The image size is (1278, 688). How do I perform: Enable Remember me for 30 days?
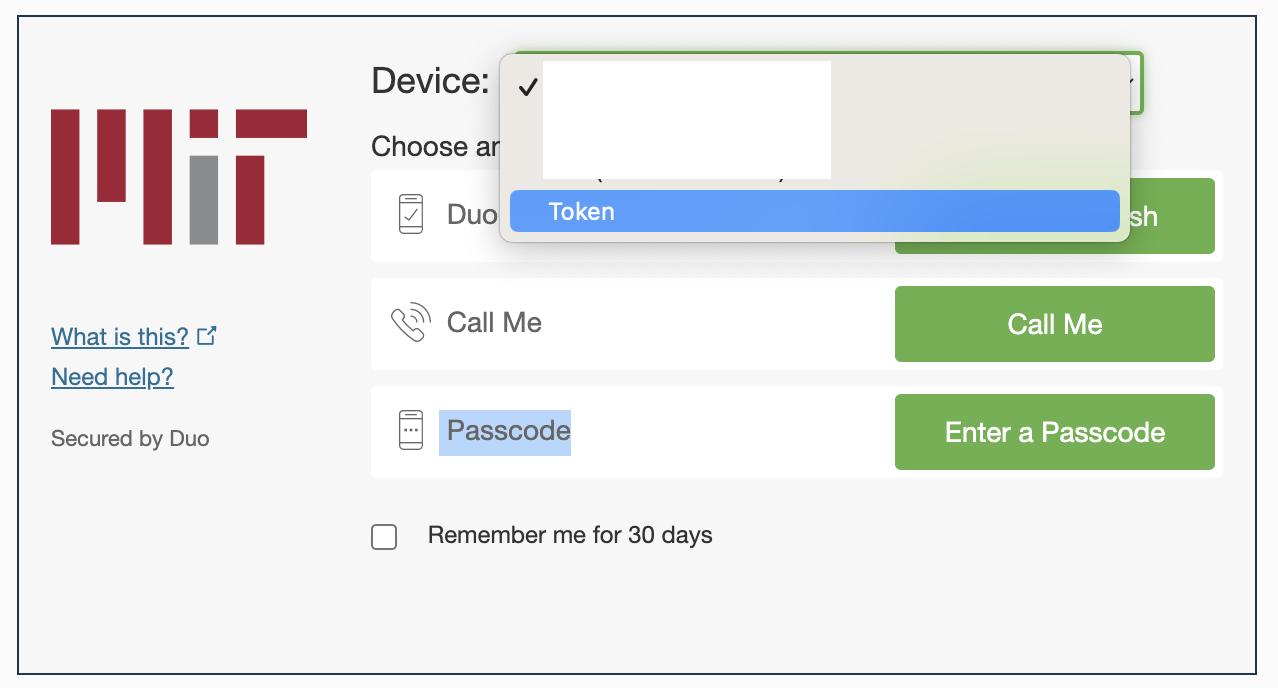[384, 537]
